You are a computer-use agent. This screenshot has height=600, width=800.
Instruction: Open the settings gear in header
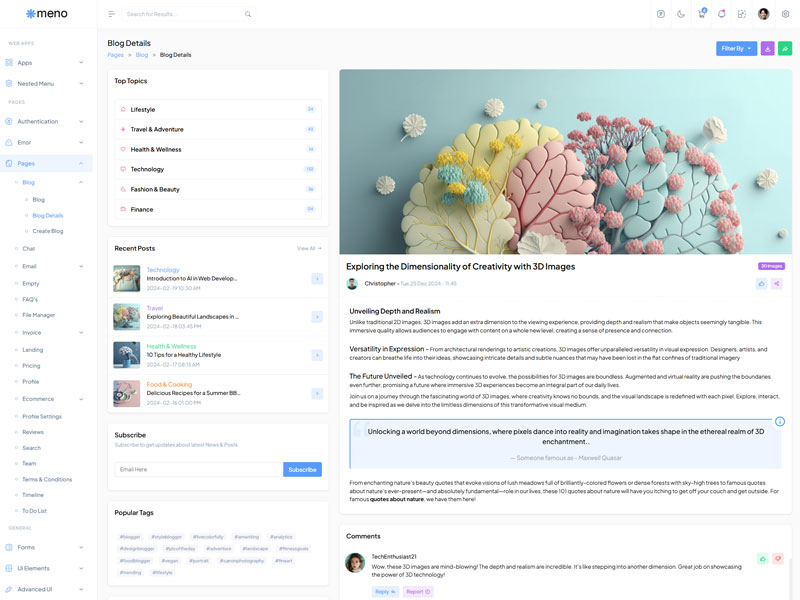[785, 14]
